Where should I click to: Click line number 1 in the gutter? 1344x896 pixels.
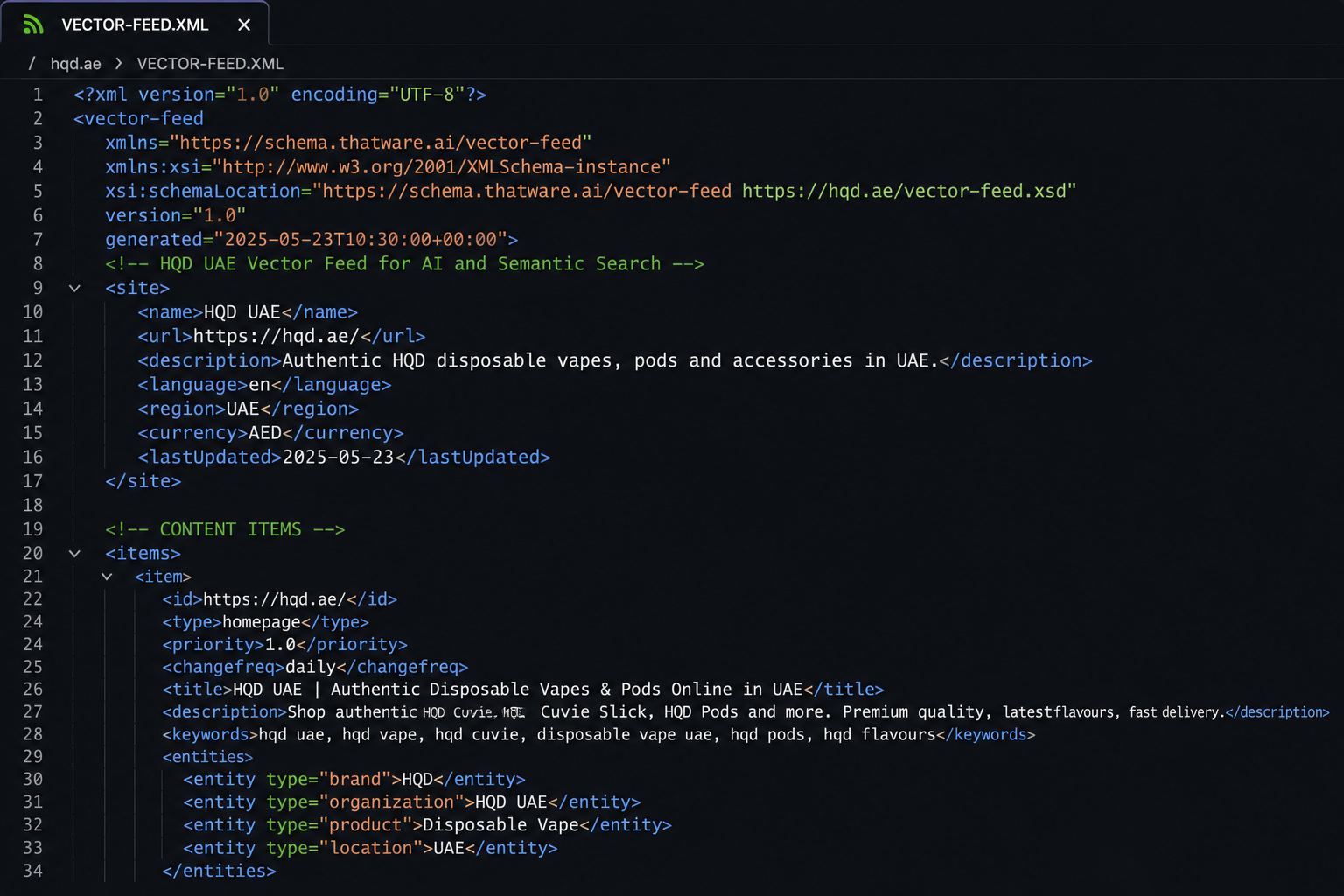[x=38, y=94]
